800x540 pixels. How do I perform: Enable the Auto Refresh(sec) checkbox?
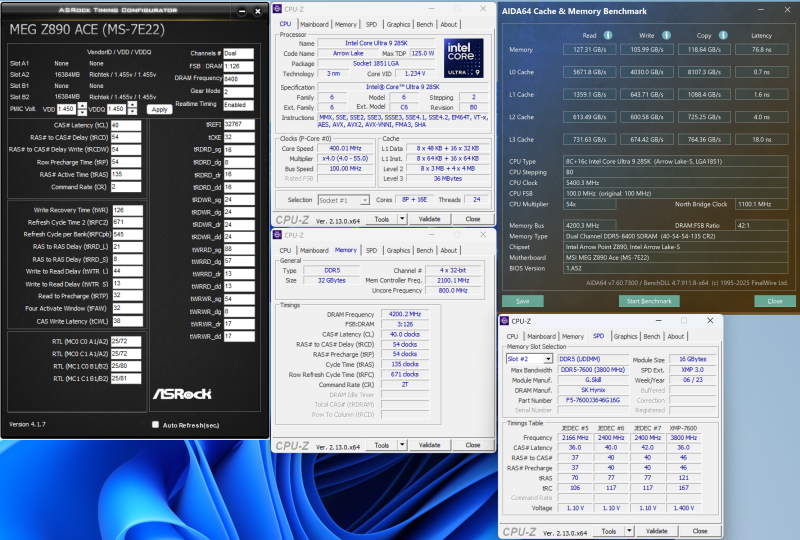tap(155, 424)
